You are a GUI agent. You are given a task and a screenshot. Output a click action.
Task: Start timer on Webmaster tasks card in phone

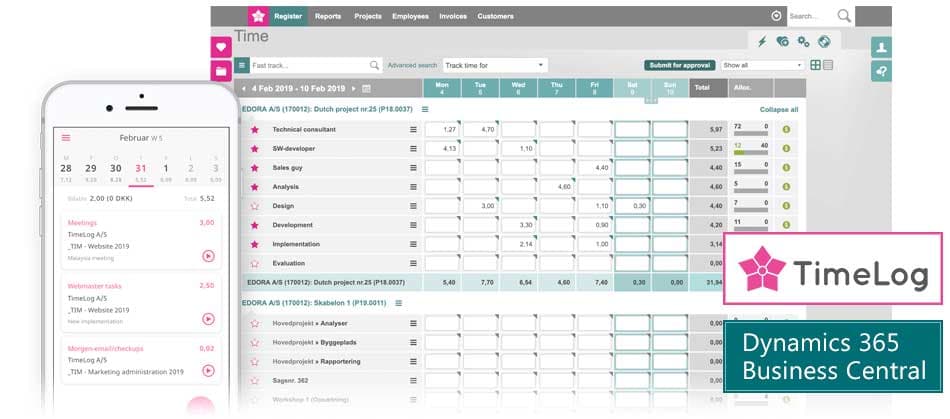208,319
